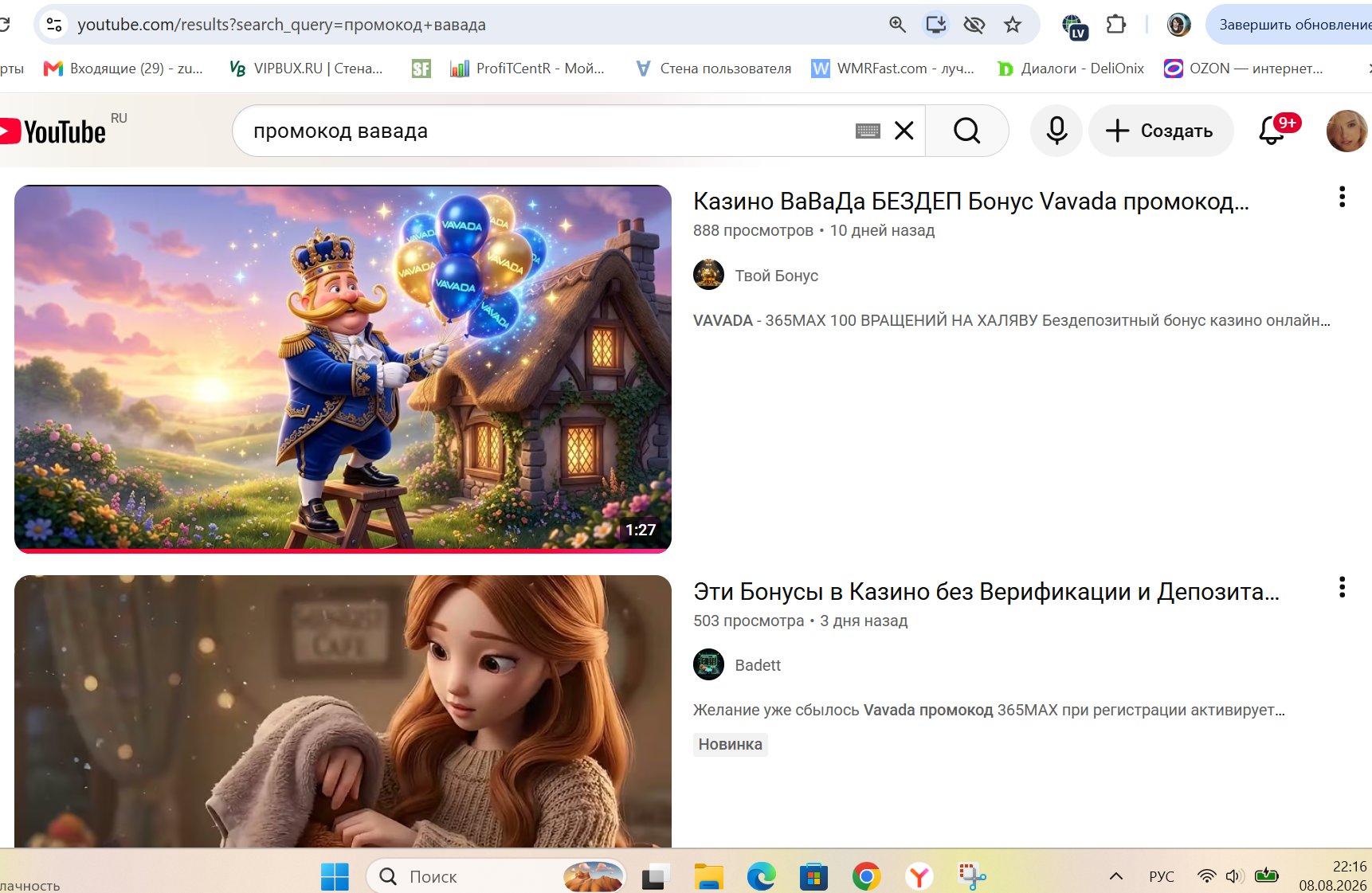Open the red-haired girl video thumbnail
The width and height of the screenshot is (1372, 893).
click(343, 711)
